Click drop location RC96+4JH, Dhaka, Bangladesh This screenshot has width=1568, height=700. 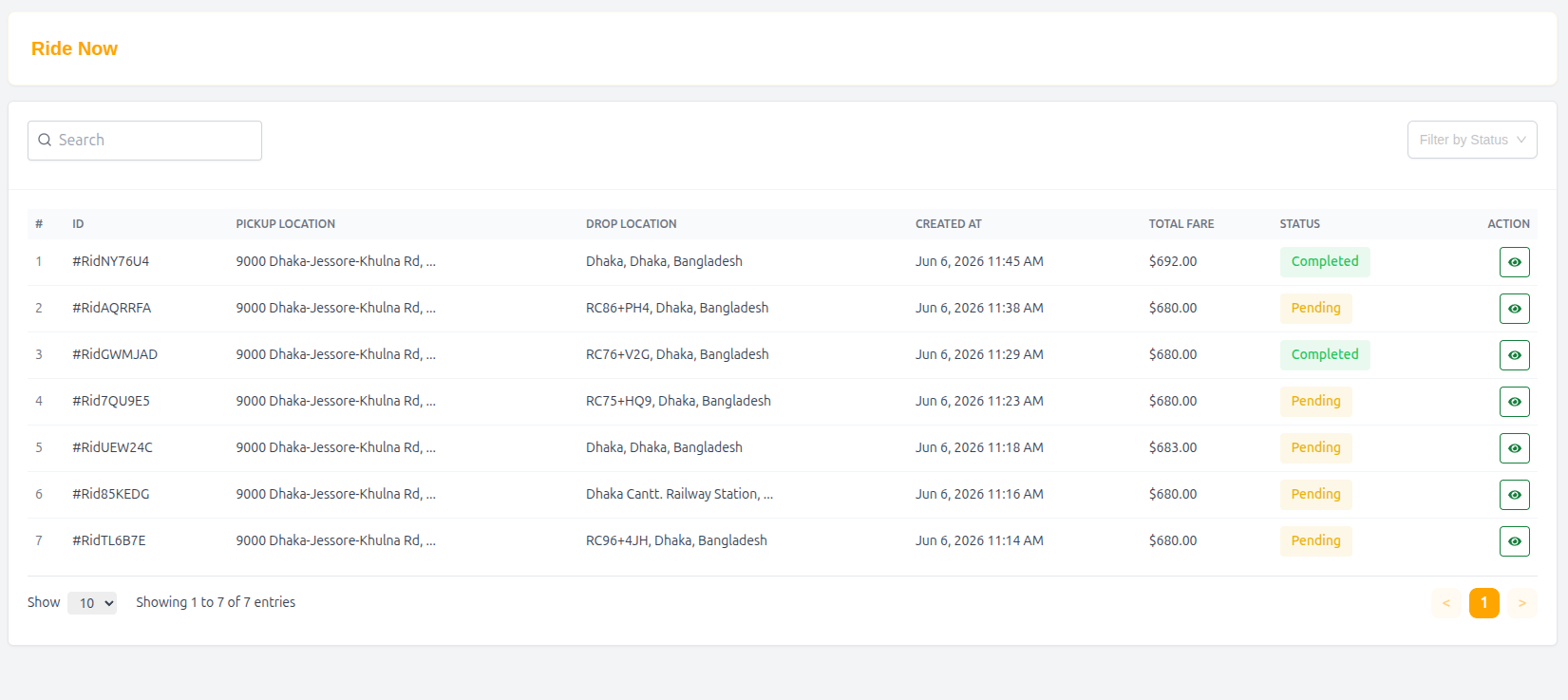click(676, 540)
